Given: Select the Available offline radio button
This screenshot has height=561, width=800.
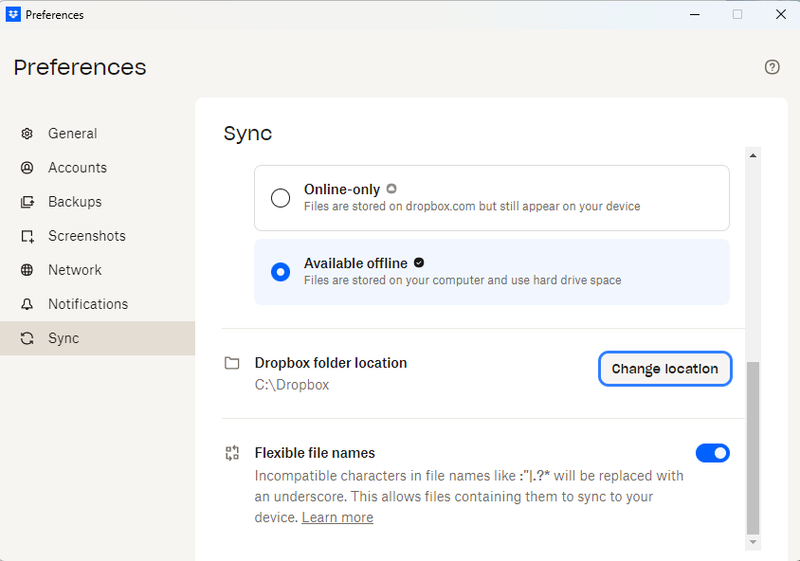Looking at the screenshot, I should (x=281, y=272).
